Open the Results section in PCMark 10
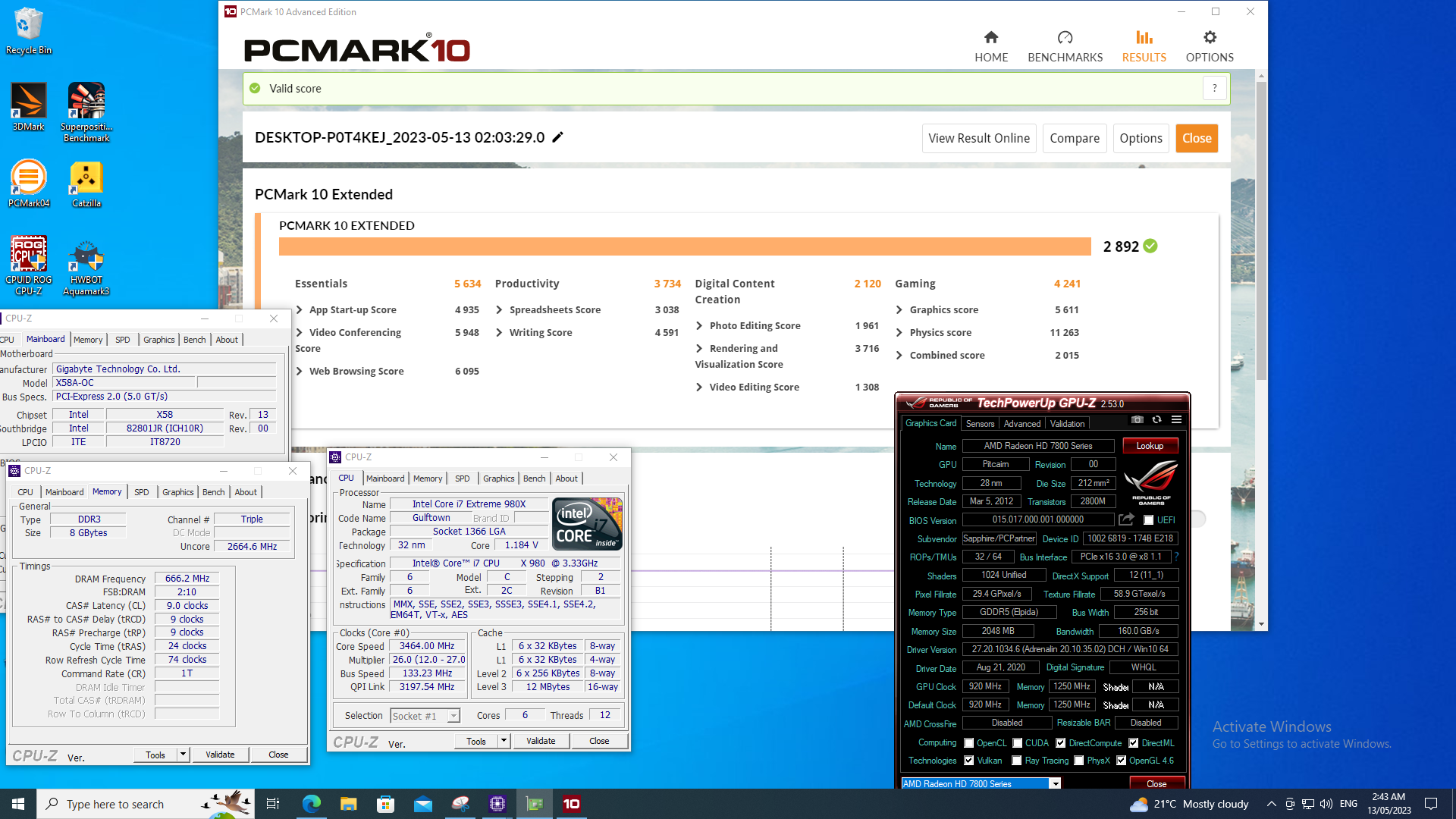Viewport: 1456px width, 819px height. click(1144, 46)
